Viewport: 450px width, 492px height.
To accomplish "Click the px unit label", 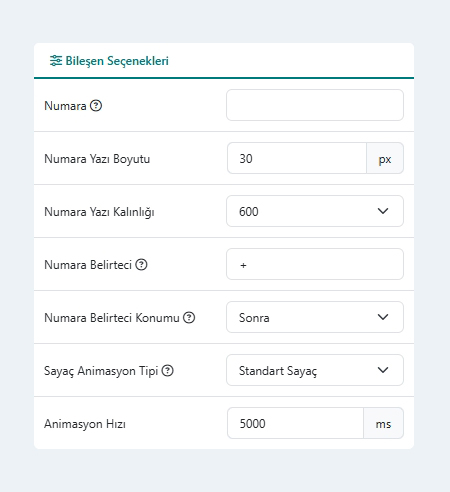I will (385, 159).
